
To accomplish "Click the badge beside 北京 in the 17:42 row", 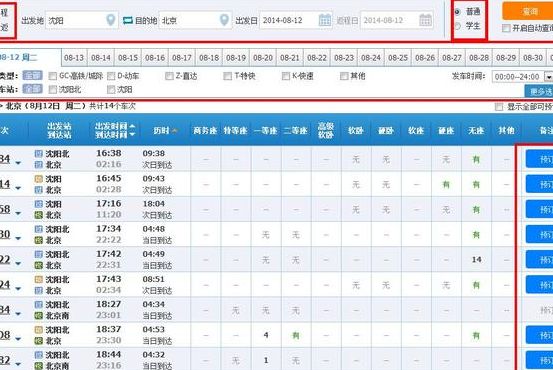I will (x=38, y=265).
